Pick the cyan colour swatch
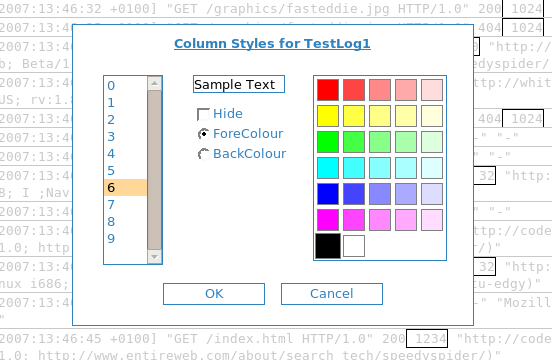552x360 pixels. tap(328, 168)
